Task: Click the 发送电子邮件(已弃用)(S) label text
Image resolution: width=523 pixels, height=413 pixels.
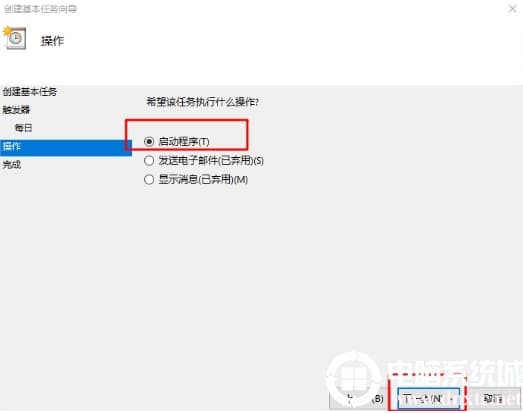Action: click(x=211, y=161)
